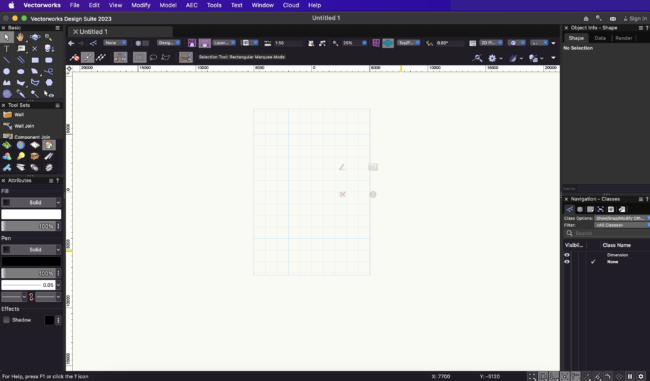Viewport: 650px width, 381px height.
Task: Adjust the fill opacity 100% slider
Action: coord(28,226)
